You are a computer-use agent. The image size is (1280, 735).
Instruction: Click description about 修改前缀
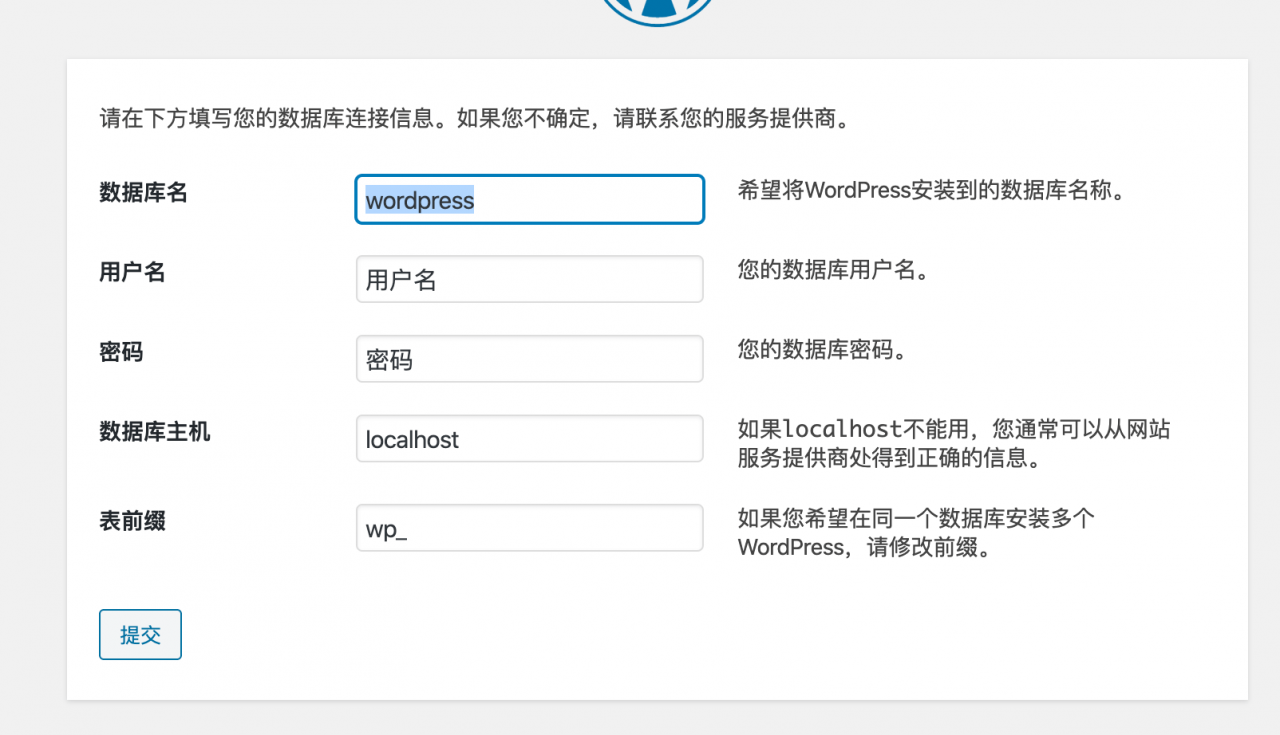[917, 533]
